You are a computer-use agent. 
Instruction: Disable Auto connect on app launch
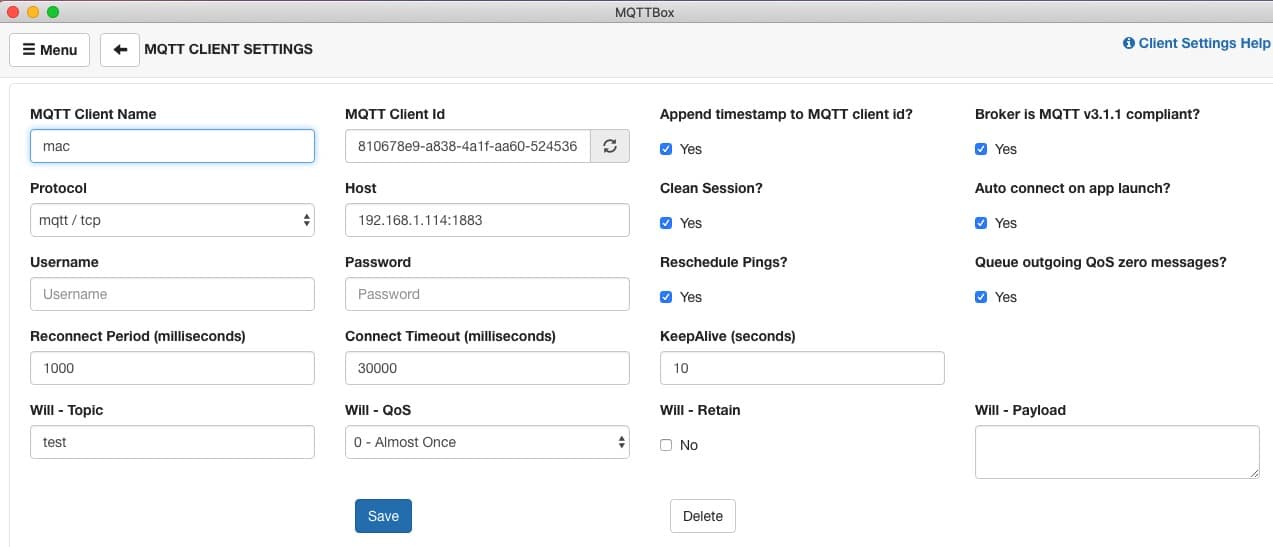pos(981,223)
